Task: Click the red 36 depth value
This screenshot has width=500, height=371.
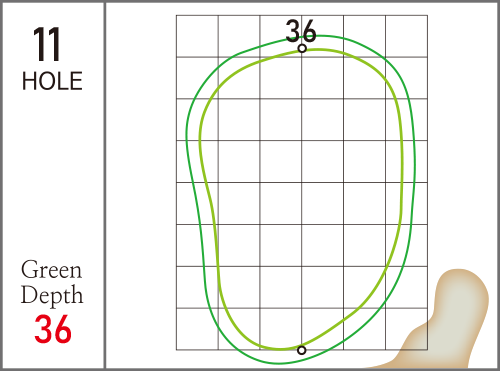Action: tap(53, 329)
